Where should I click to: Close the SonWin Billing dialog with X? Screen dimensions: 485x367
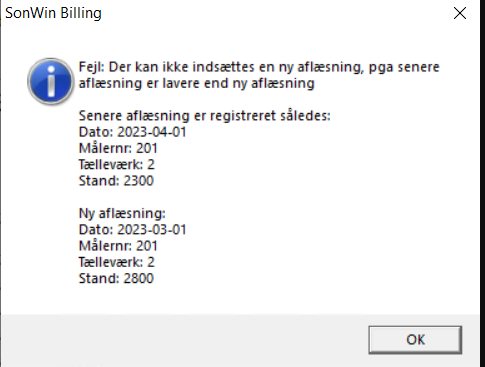(460, 13)
